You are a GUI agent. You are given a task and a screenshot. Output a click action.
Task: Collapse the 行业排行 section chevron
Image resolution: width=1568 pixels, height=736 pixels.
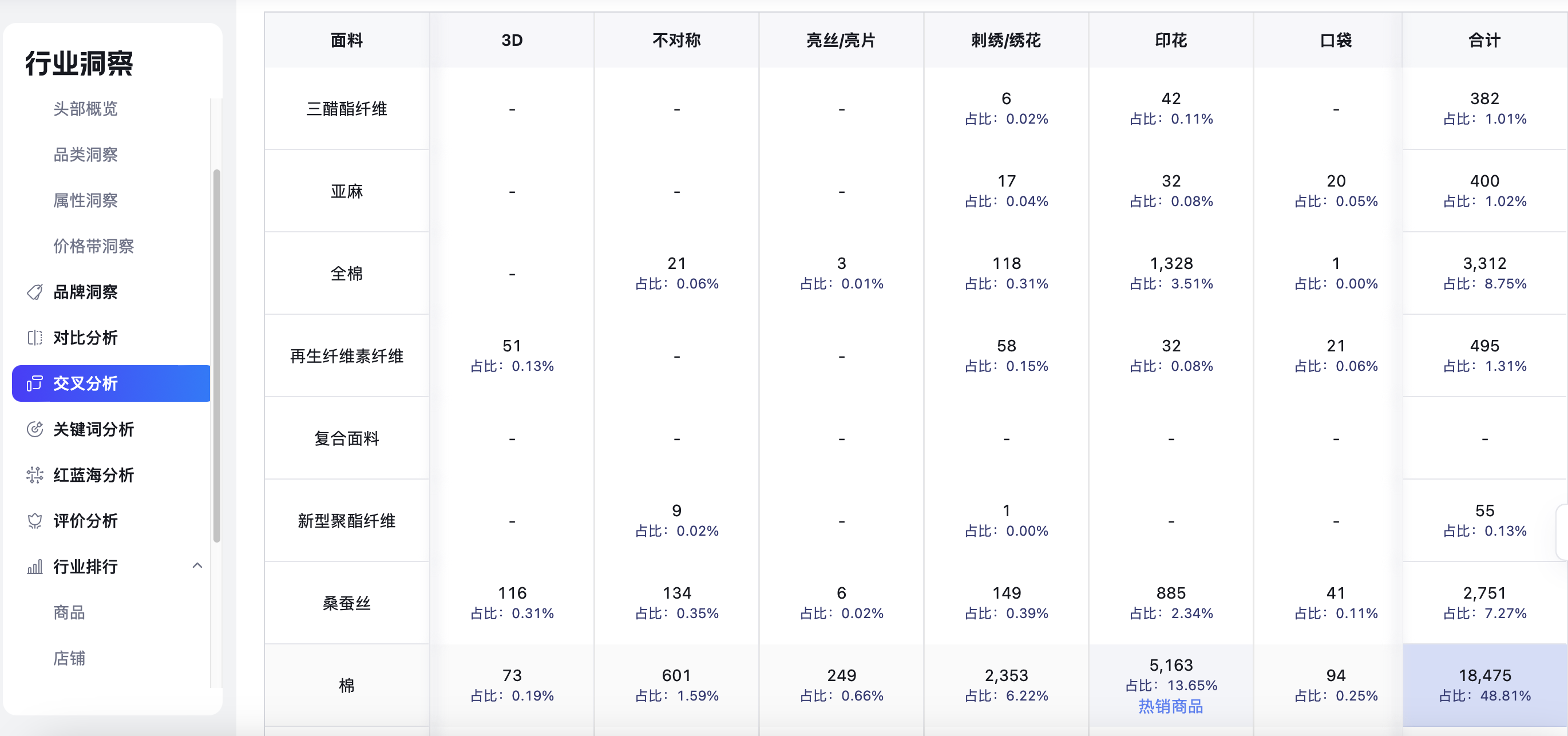197,565
